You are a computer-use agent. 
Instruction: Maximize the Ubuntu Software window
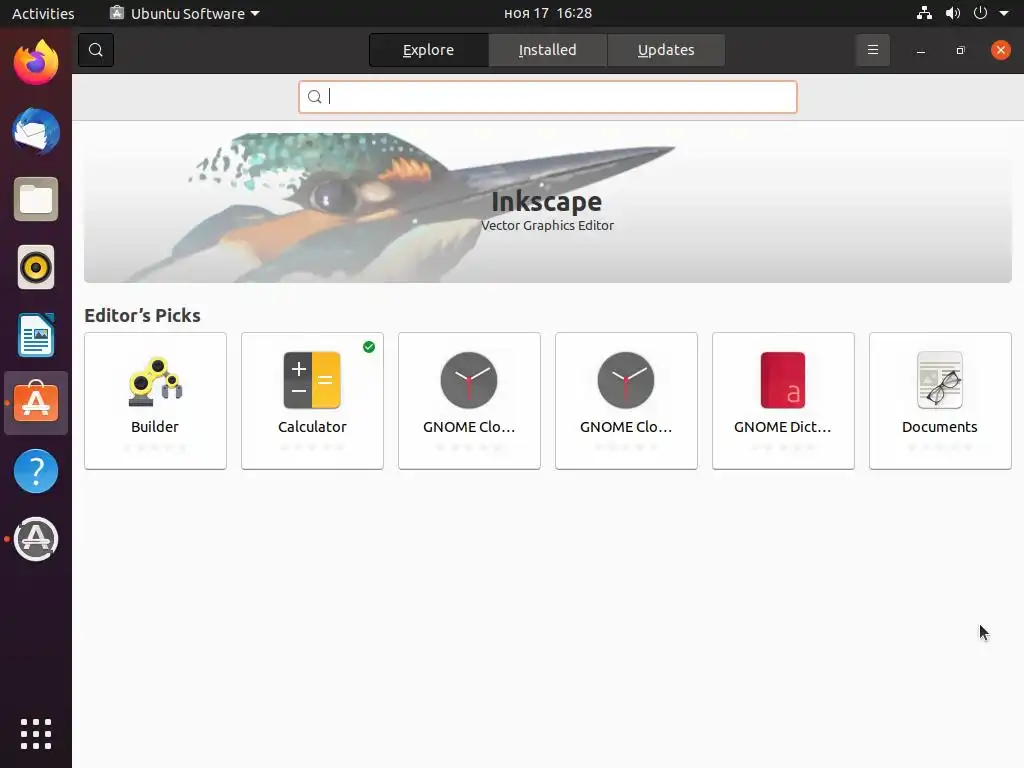tap(960, 50)
